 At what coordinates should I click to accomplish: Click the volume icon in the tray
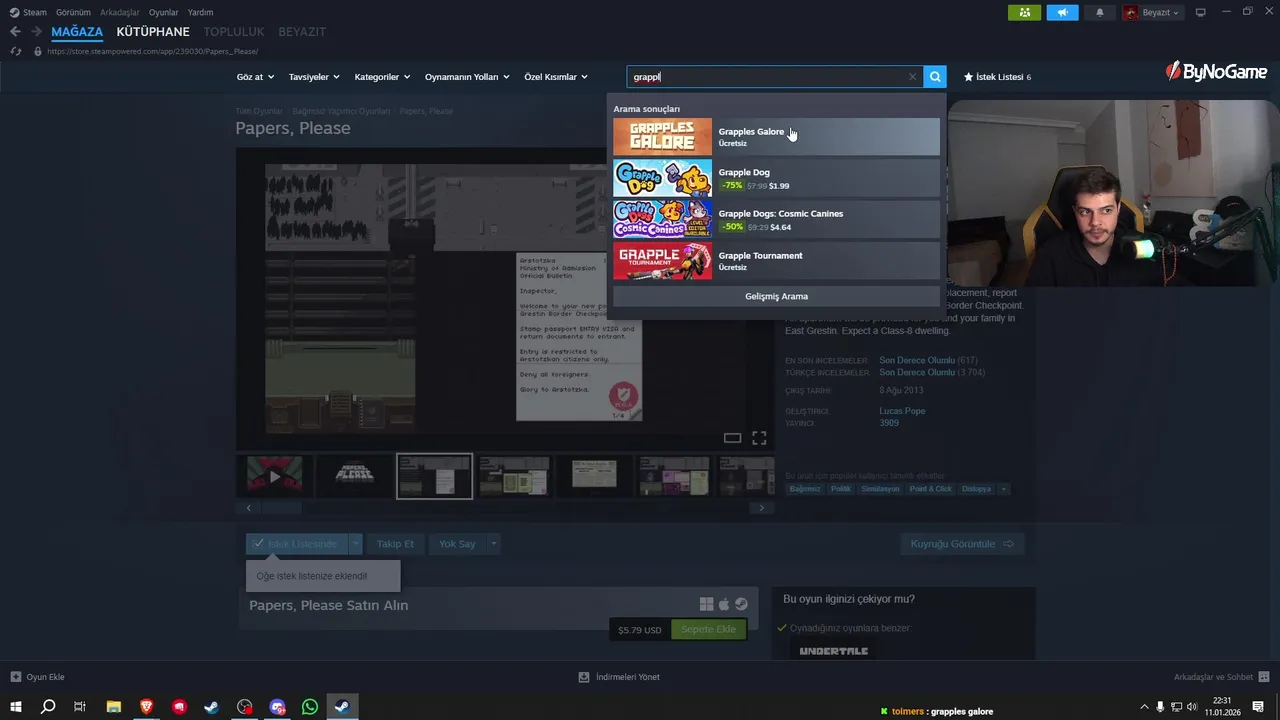point(1191,707)
